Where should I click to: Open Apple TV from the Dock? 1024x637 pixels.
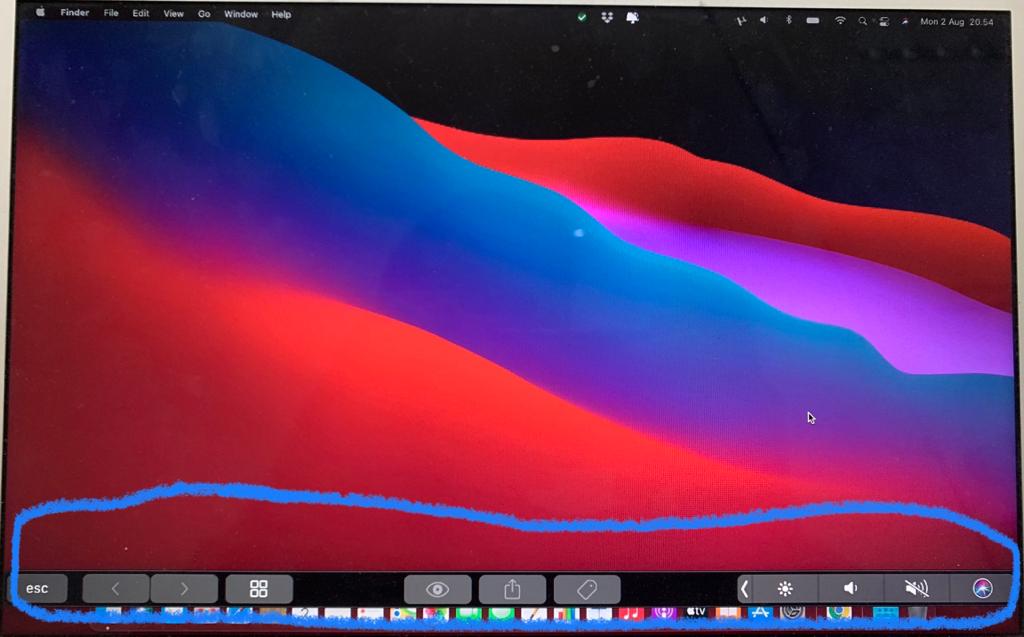point(696,612)
